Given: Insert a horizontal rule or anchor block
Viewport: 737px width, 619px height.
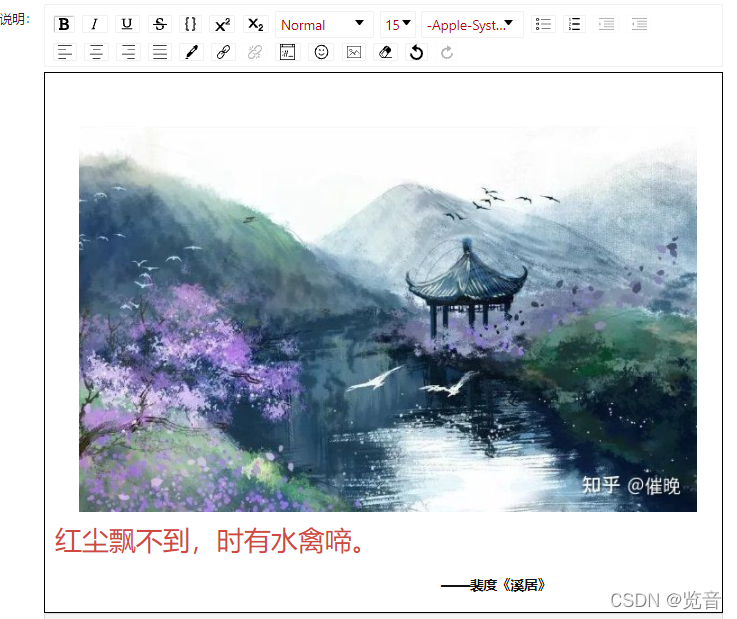Looking at the screenshot, I should (x=287, y=52).
